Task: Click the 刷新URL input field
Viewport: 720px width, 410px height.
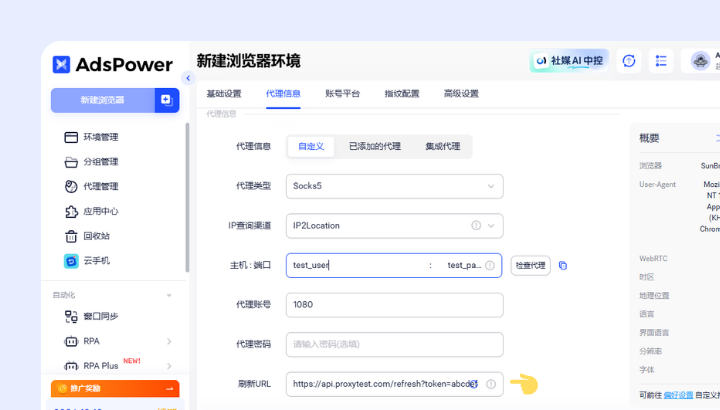Action: [x=394, y=384]
